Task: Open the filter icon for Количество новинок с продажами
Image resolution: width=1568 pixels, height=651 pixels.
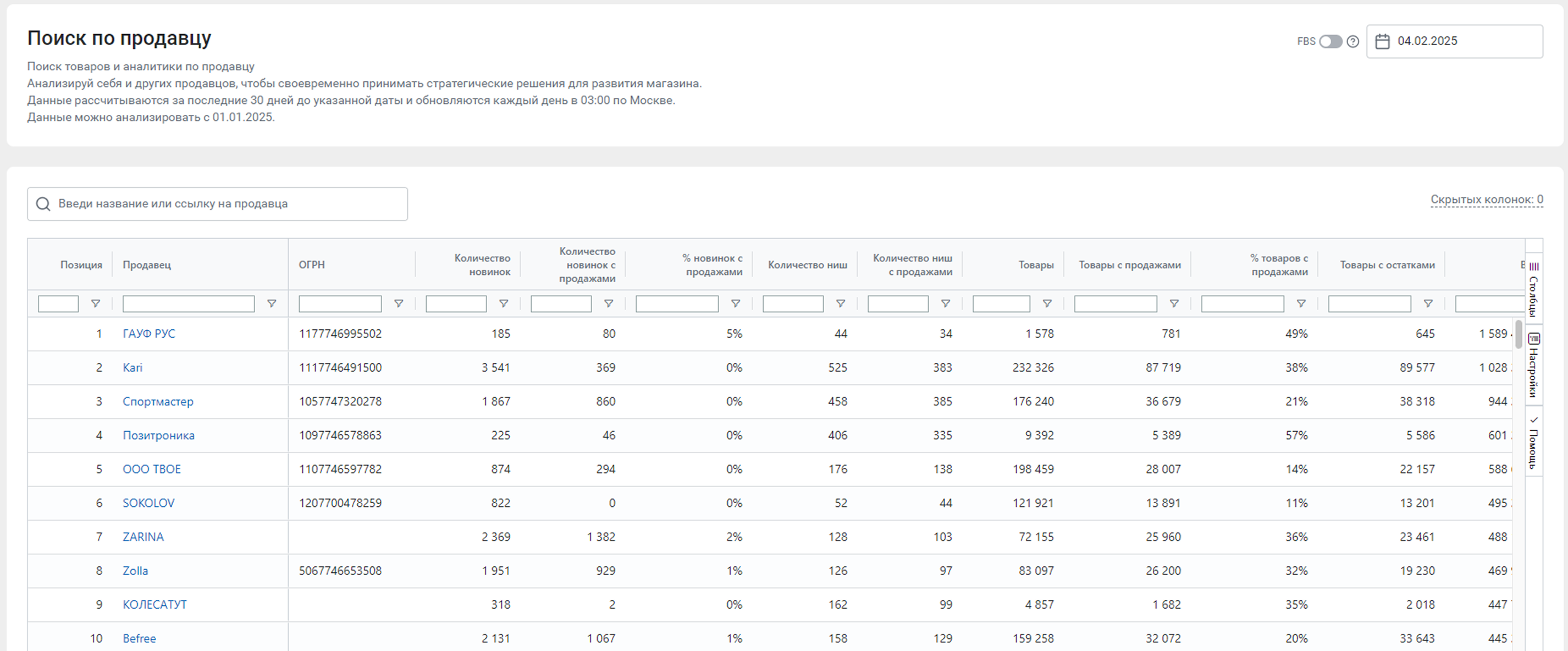Action: (609, 303)
